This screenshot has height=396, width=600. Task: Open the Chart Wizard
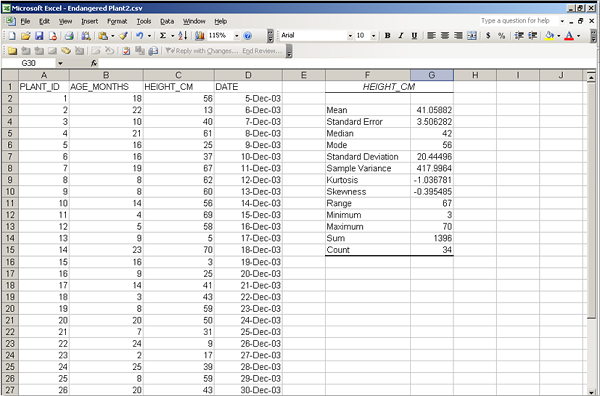[x=199, y=36]
